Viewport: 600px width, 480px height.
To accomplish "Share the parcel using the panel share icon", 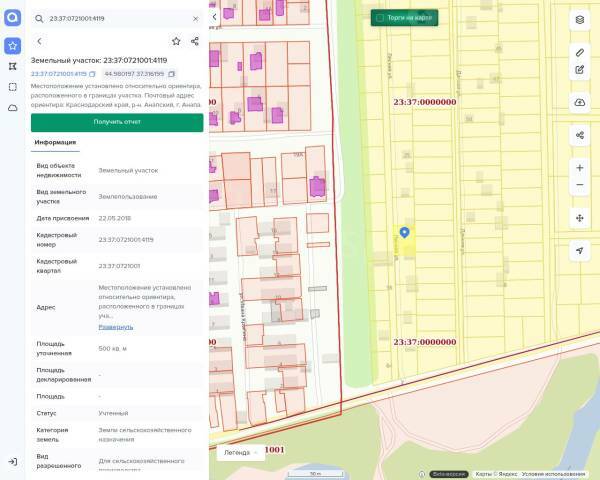I will pos(195,41).
